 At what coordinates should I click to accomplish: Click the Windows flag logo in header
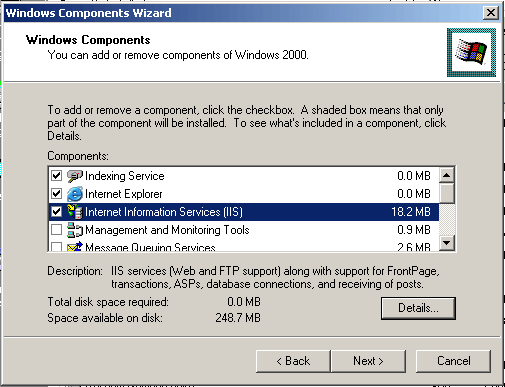coord(471,52)
